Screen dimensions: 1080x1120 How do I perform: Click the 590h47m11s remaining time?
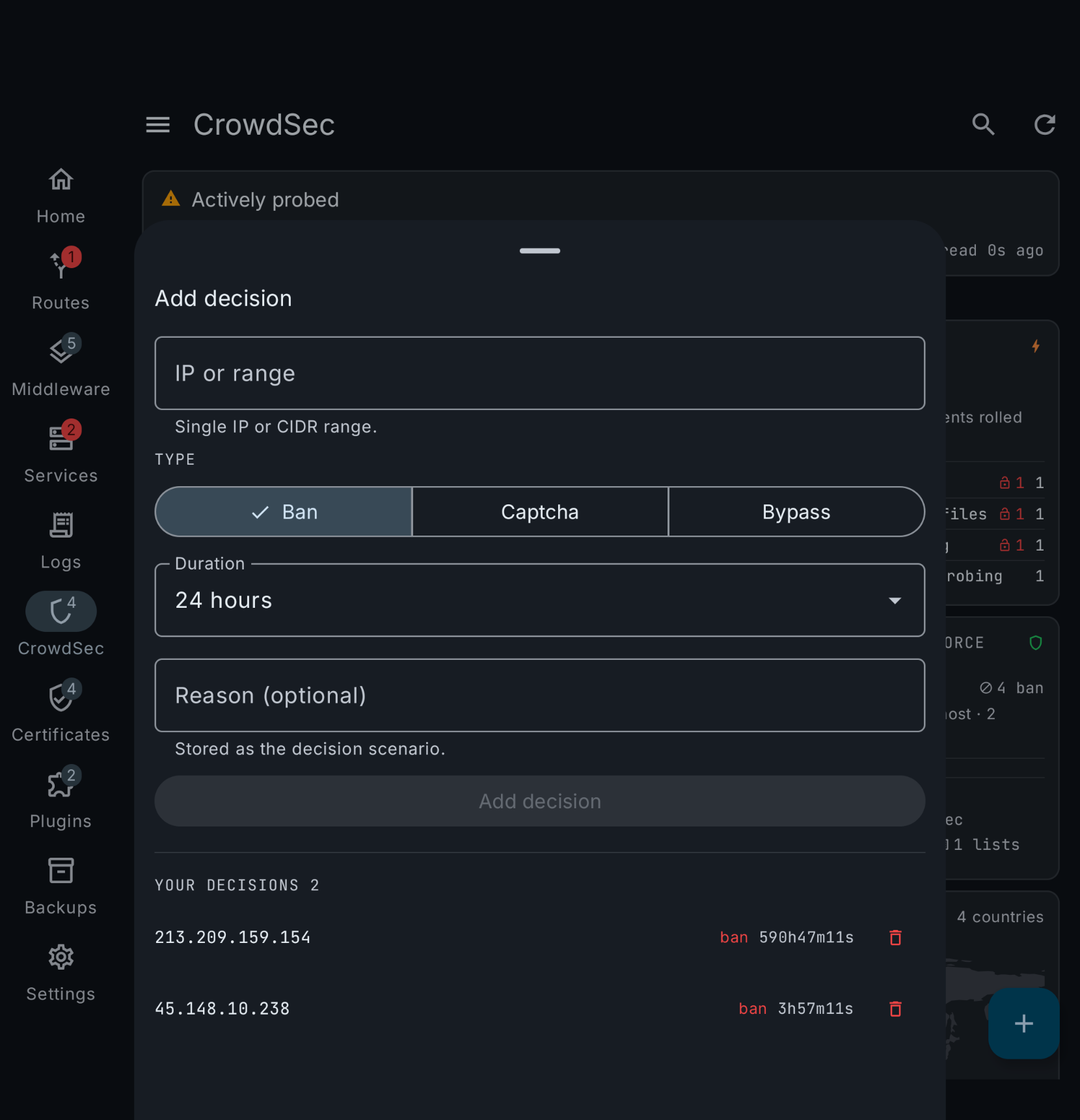point(806,937)
